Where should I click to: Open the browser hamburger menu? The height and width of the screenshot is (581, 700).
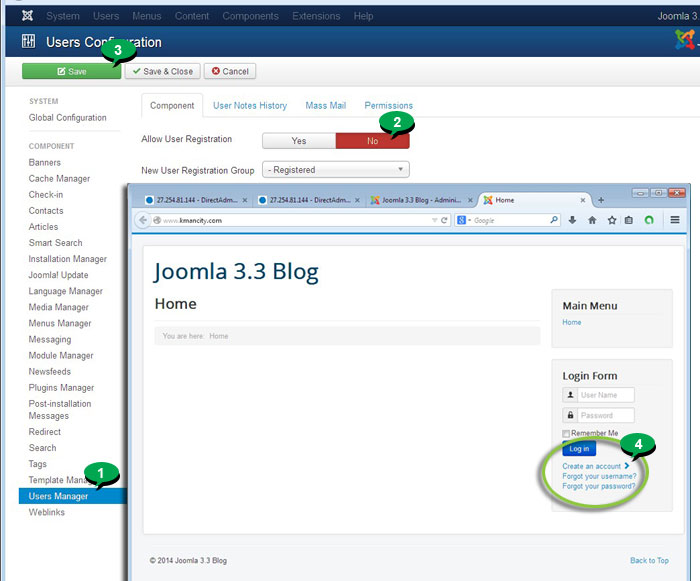(675, 220)
